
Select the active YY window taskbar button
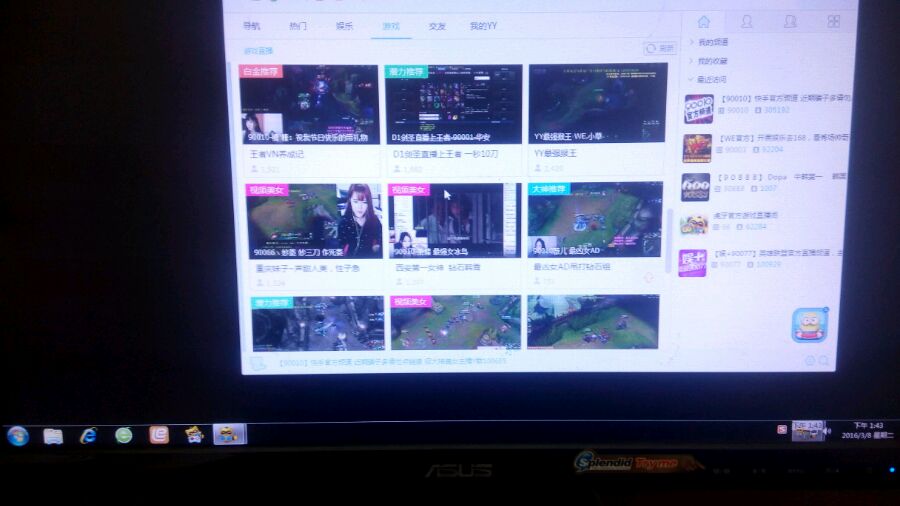230,434
